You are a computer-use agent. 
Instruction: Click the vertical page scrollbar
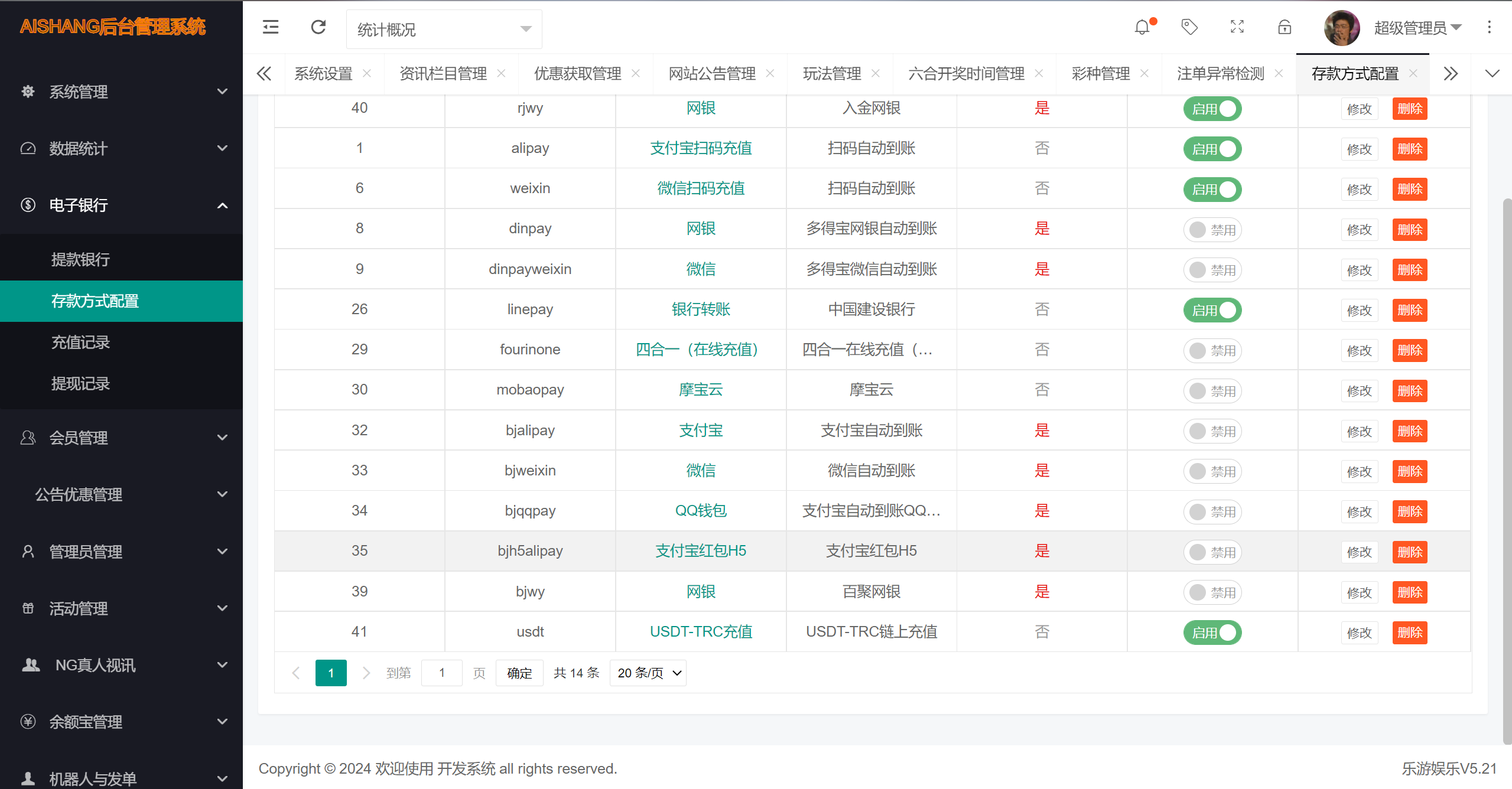(x=1507, y=472)
